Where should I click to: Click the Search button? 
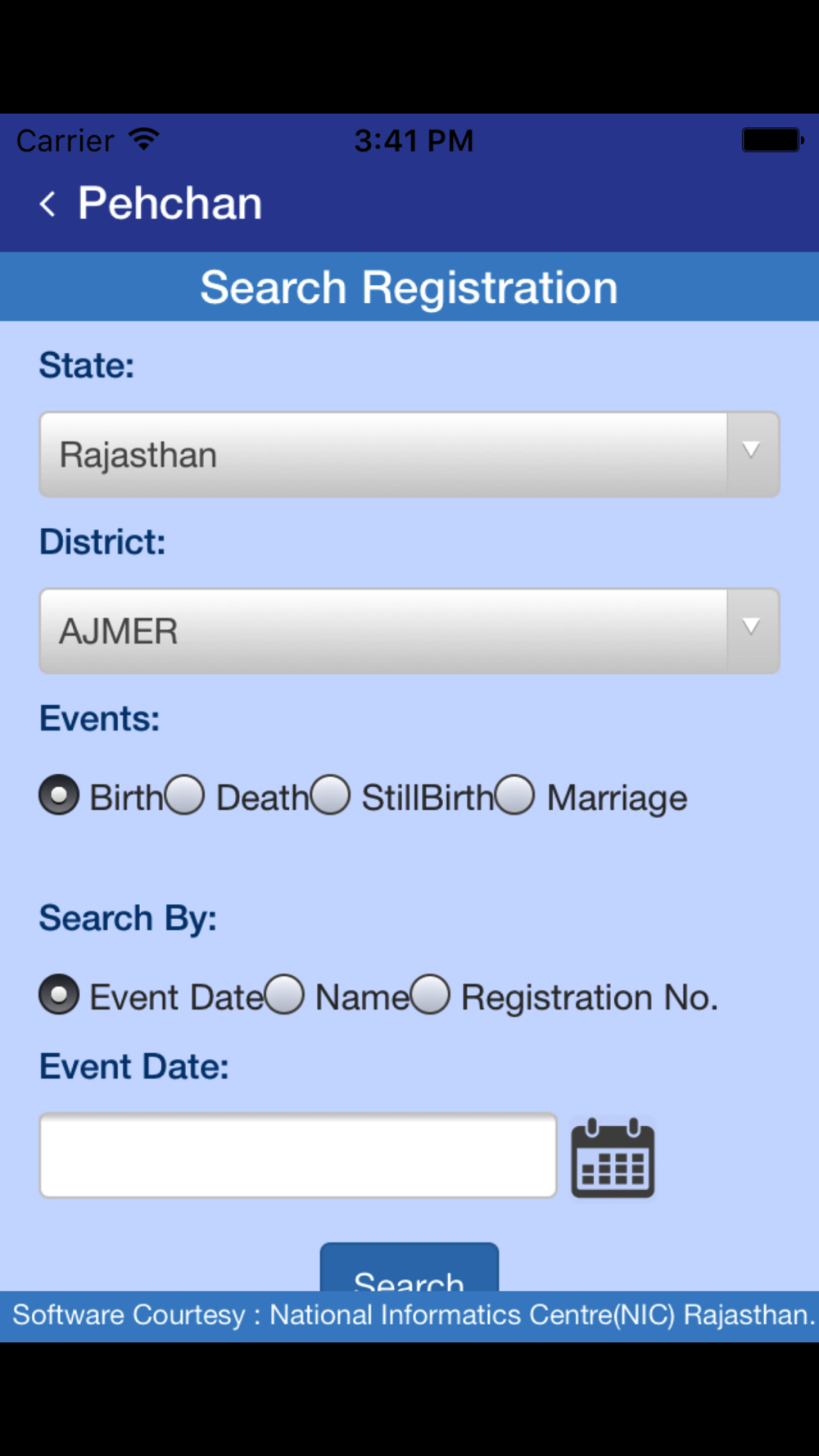[x=409, y=1268]
